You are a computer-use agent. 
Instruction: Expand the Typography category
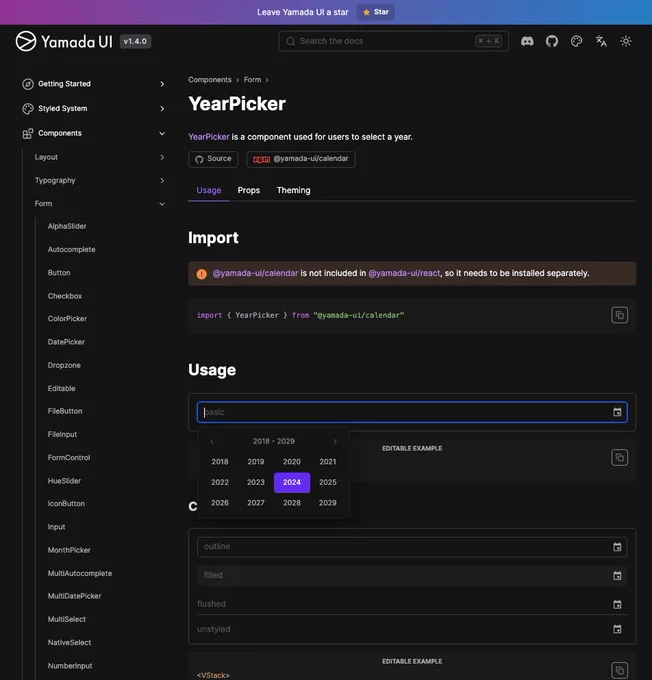click(162, 180)
